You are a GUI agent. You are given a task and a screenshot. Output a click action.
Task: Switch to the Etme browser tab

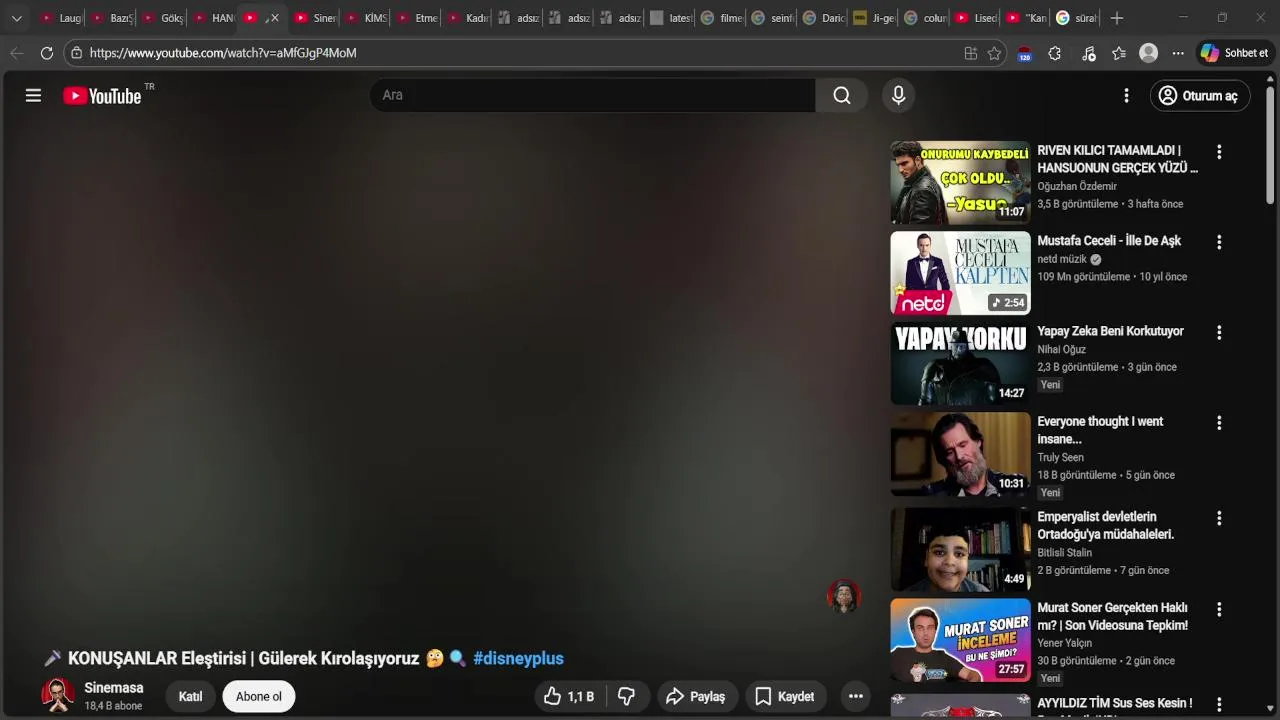point(416,18)
